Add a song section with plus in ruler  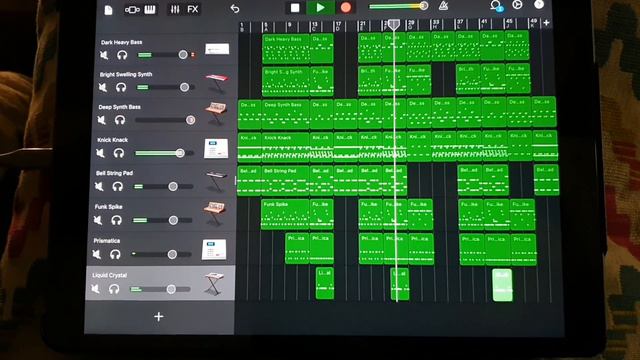546,23
